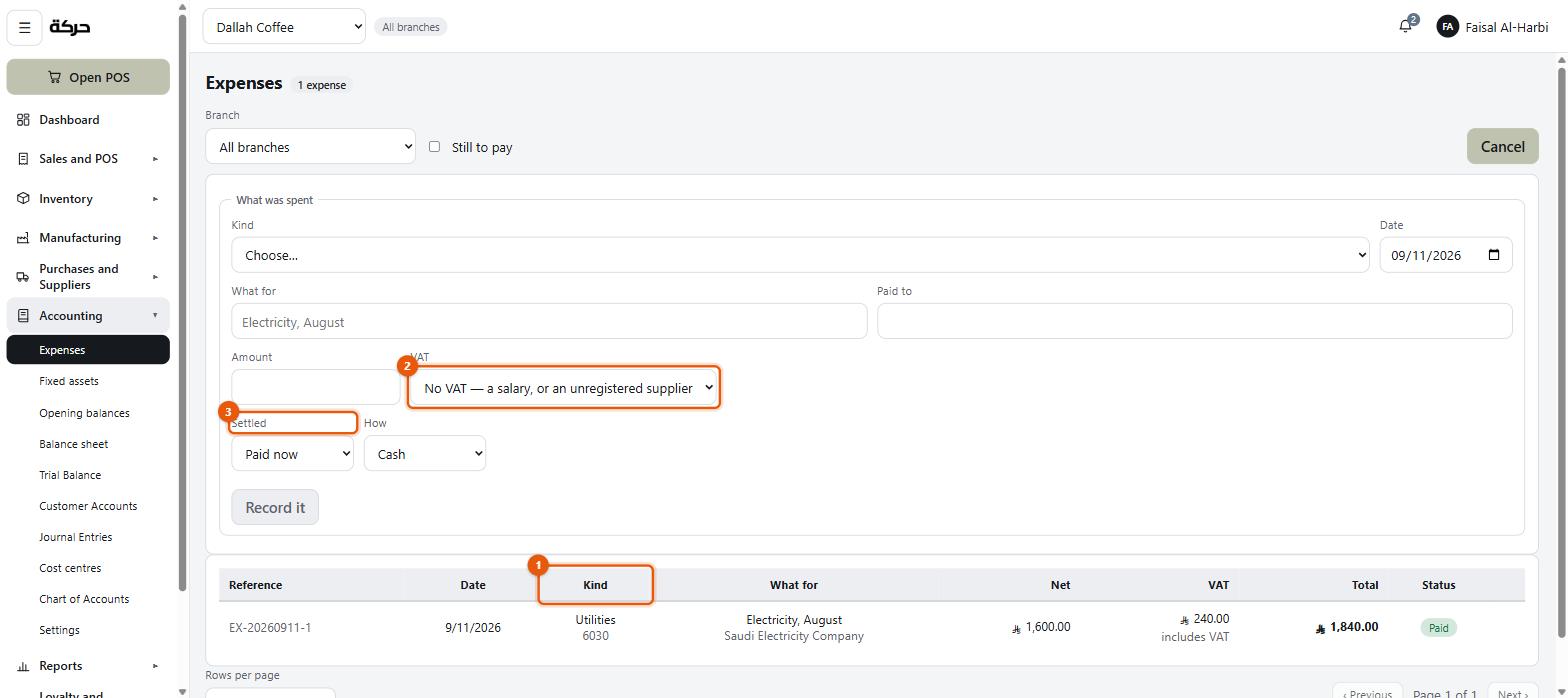Image resolution: width=1568 pixels, height=698 pixels.
Task: Click reference EX-20260911-1
Action: [x=270, y=628]
